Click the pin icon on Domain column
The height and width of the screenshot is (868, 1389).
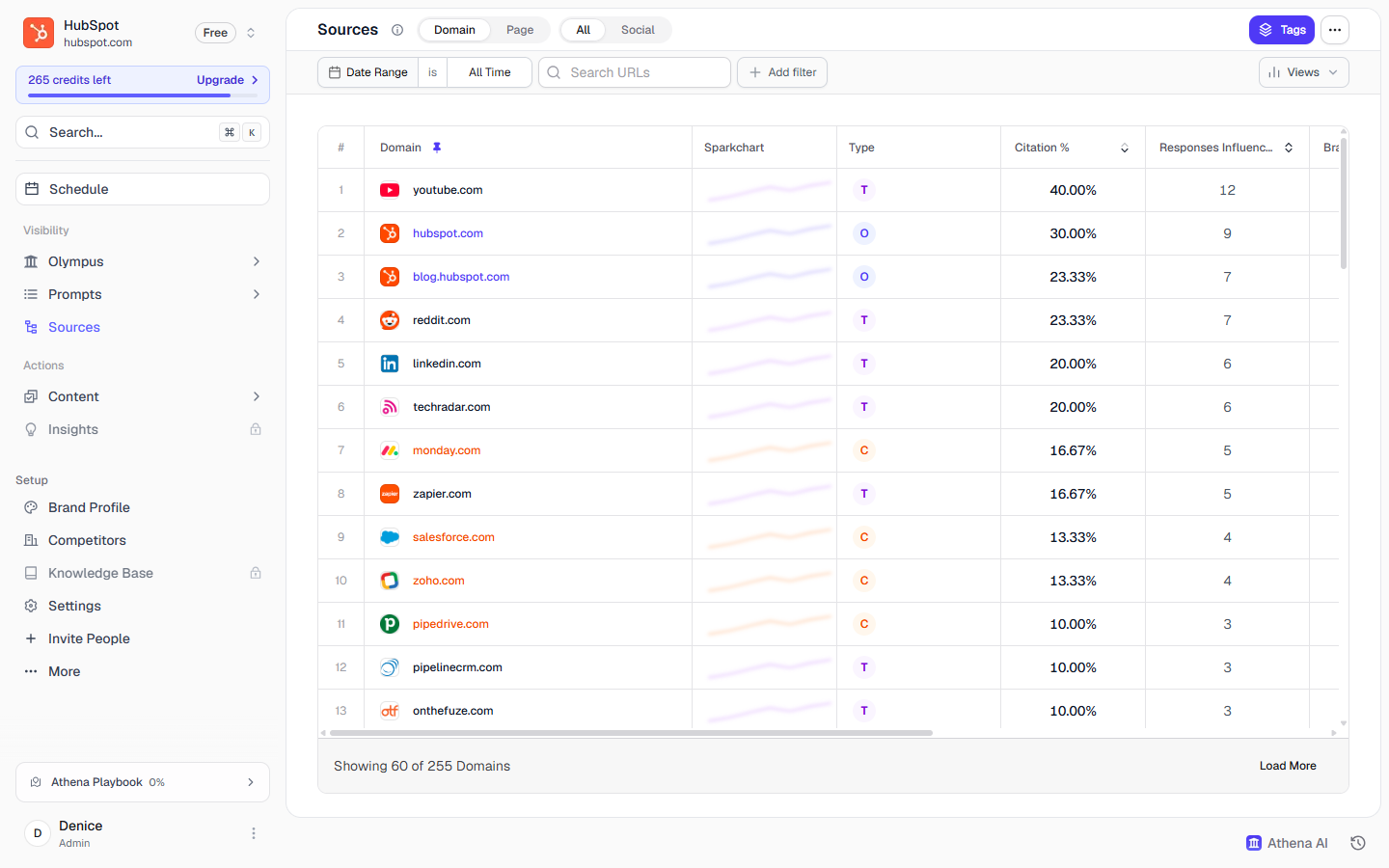pyautogui.click(x=437, y=148)
